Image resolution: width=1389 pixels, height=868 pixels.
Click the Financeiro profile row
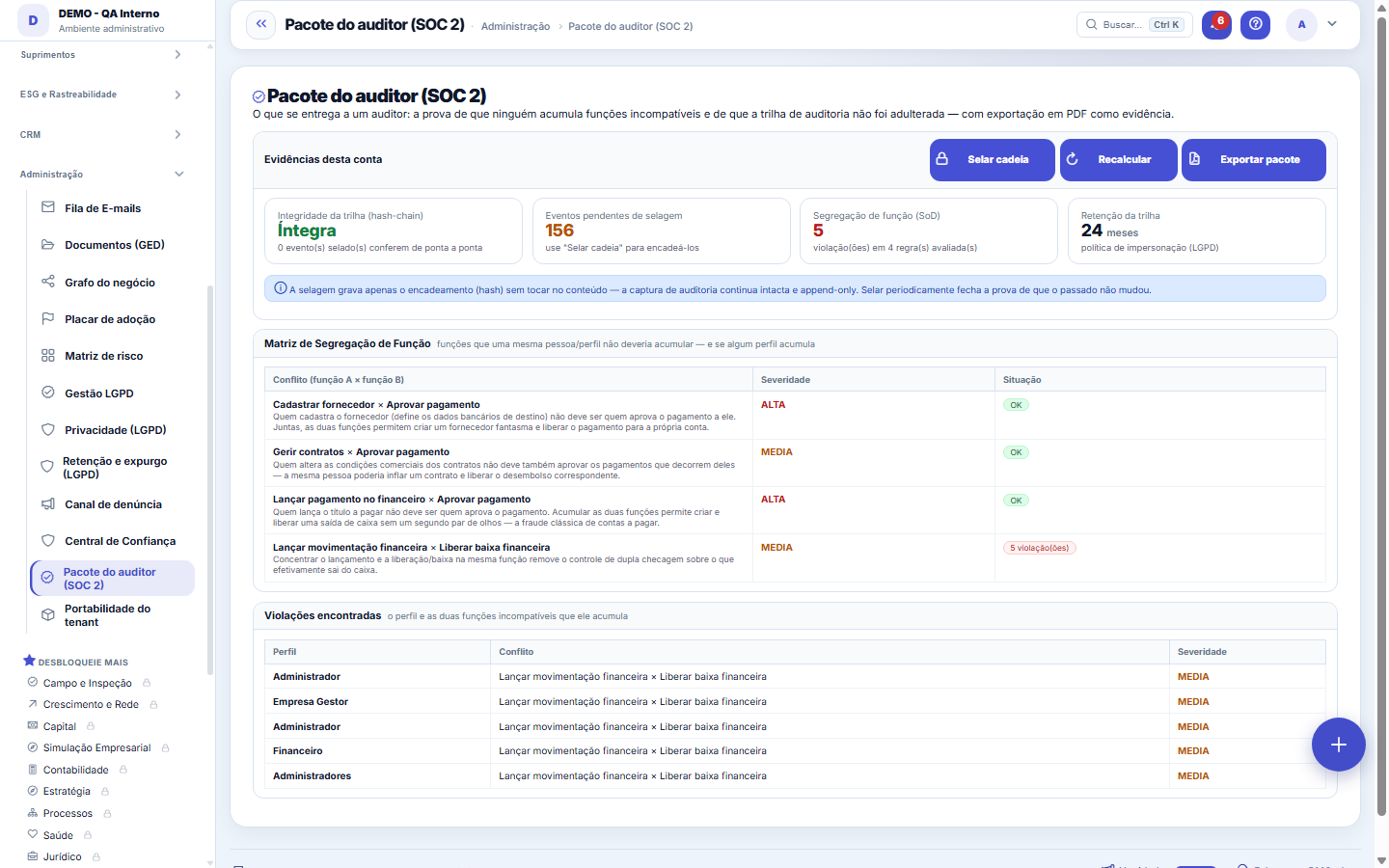(795, 751)
